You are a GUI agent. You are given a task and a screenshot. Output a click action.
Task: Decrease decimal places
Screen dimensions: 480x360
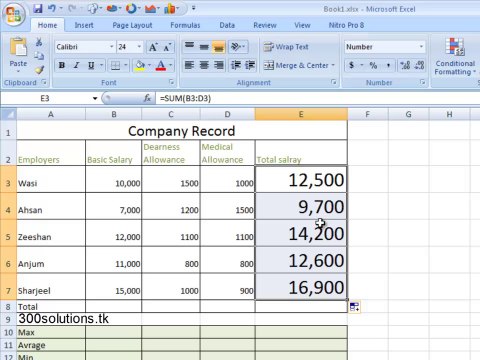coord(419,65)
